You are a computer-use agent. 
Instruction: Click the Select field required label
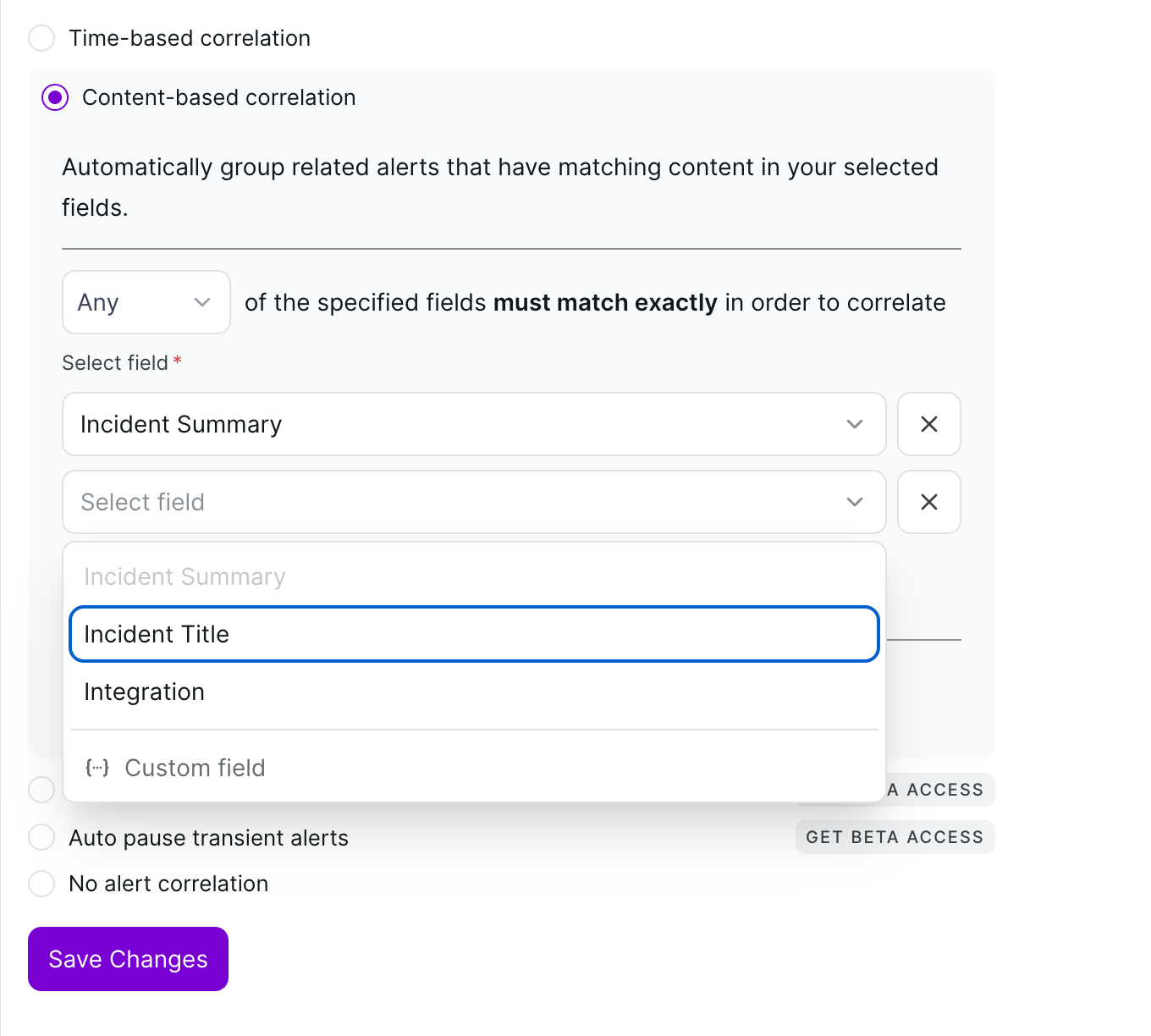116,363
